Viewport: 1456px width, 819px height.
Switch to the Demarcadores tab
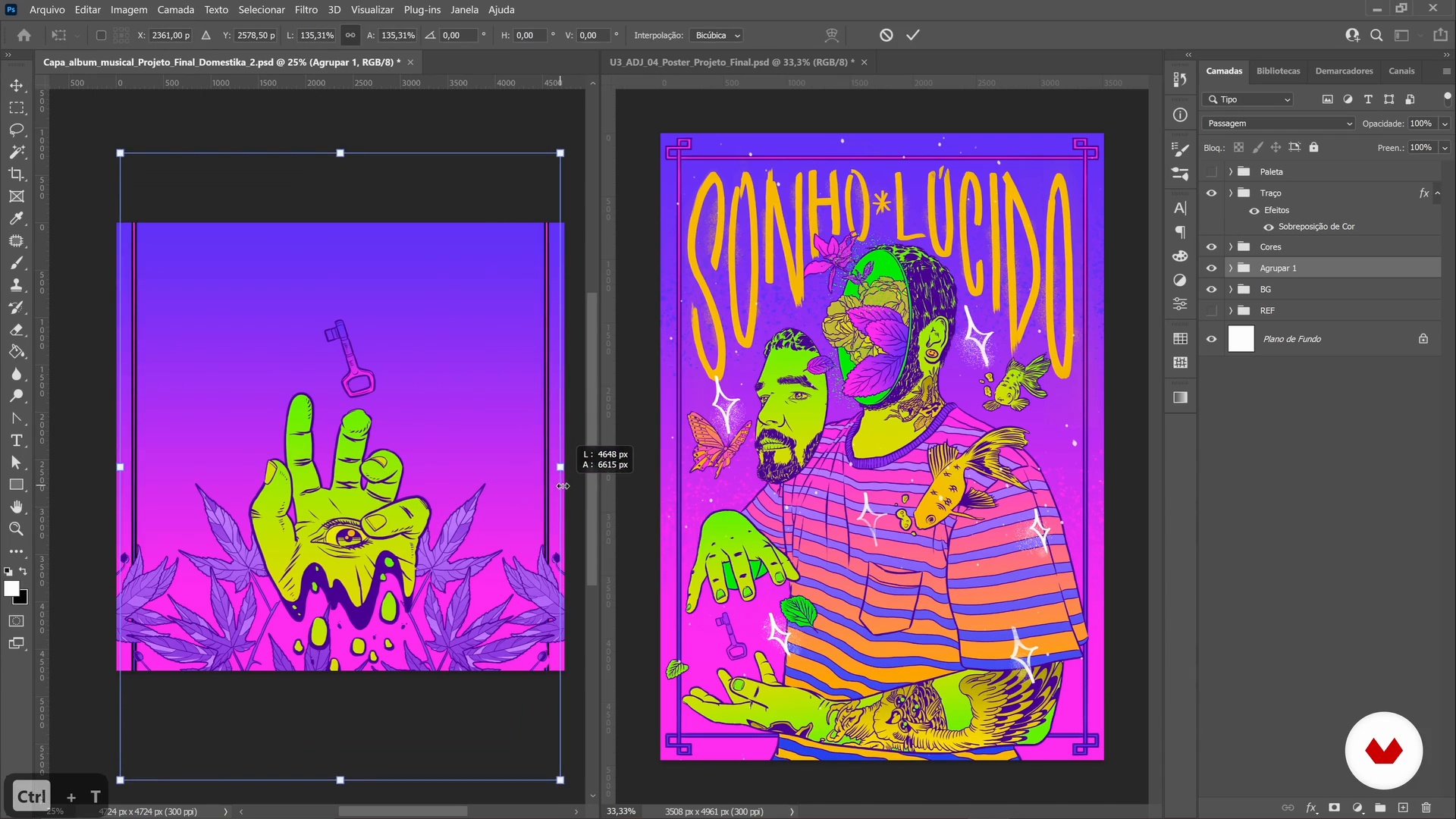click(1345, 71)
